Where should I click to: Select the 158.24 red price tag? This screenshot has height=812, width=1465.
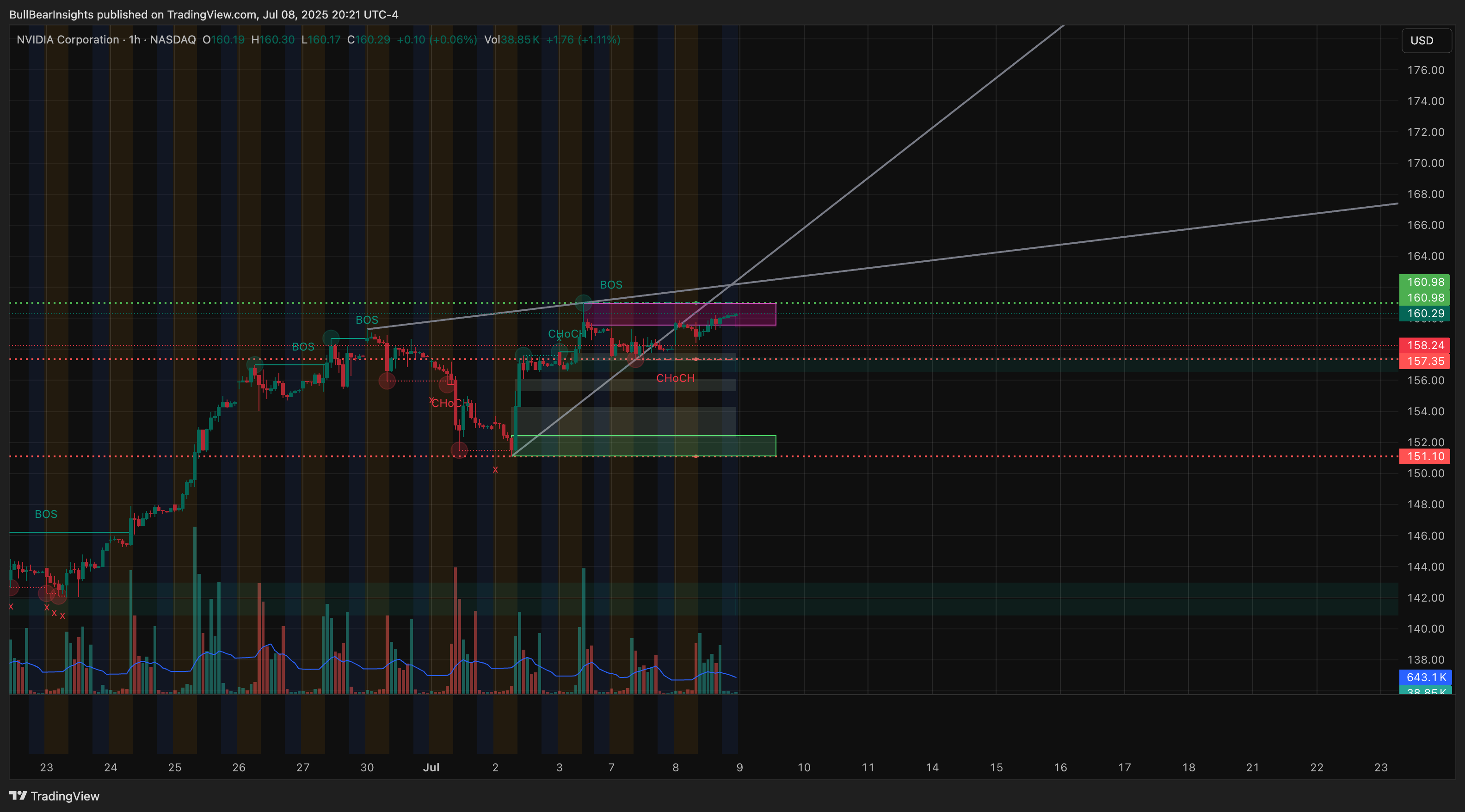click(x=1425, y=345)
